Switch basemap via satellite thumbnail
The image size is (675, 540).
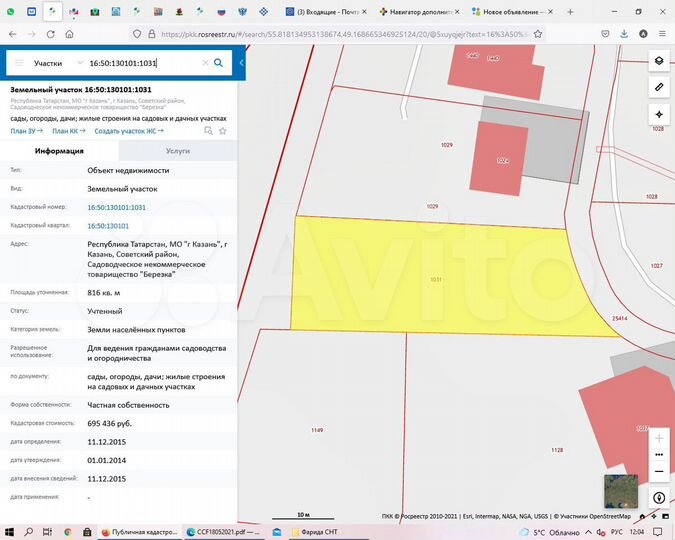(x=620, y=491)
